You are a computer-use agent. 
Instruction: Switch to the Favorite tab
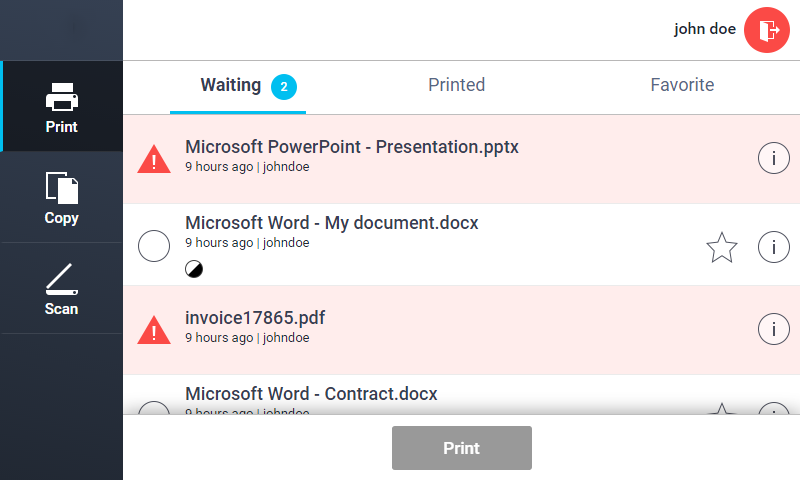[x=682, y=86]
